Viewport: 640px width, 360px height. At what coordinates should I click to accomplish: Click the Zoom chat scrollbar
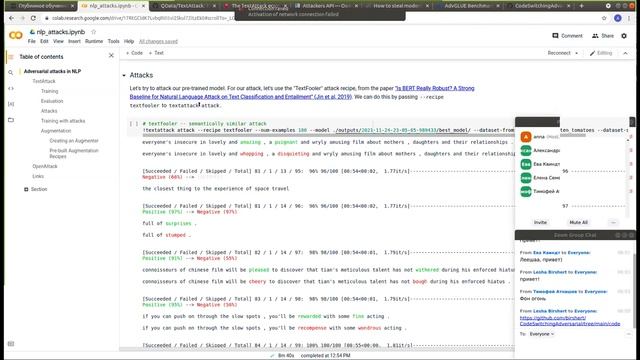(633, 290)
